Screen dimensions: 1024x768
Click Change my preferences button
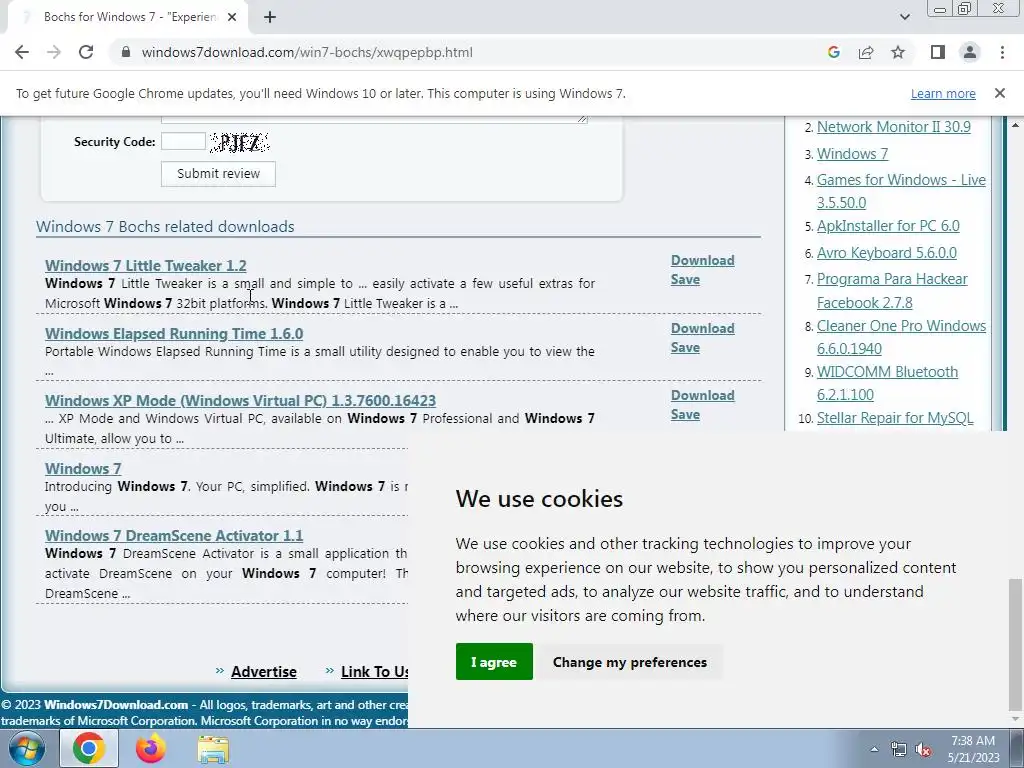pyautogui.click(x=630, y=662)
